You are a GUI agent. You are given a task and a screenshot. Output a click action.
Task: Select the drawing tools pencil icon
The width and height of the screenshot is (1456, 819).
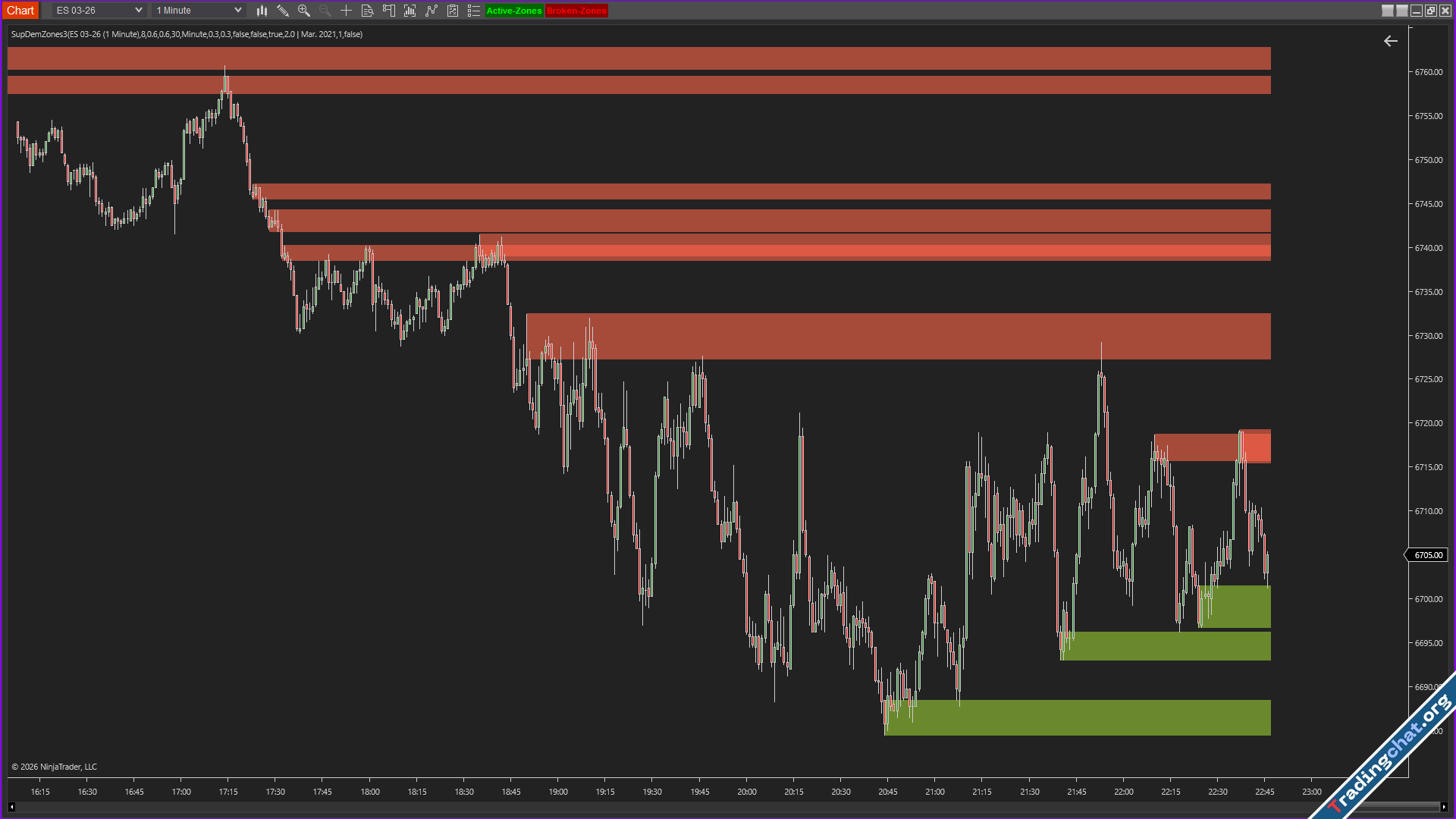pos(283,11)
